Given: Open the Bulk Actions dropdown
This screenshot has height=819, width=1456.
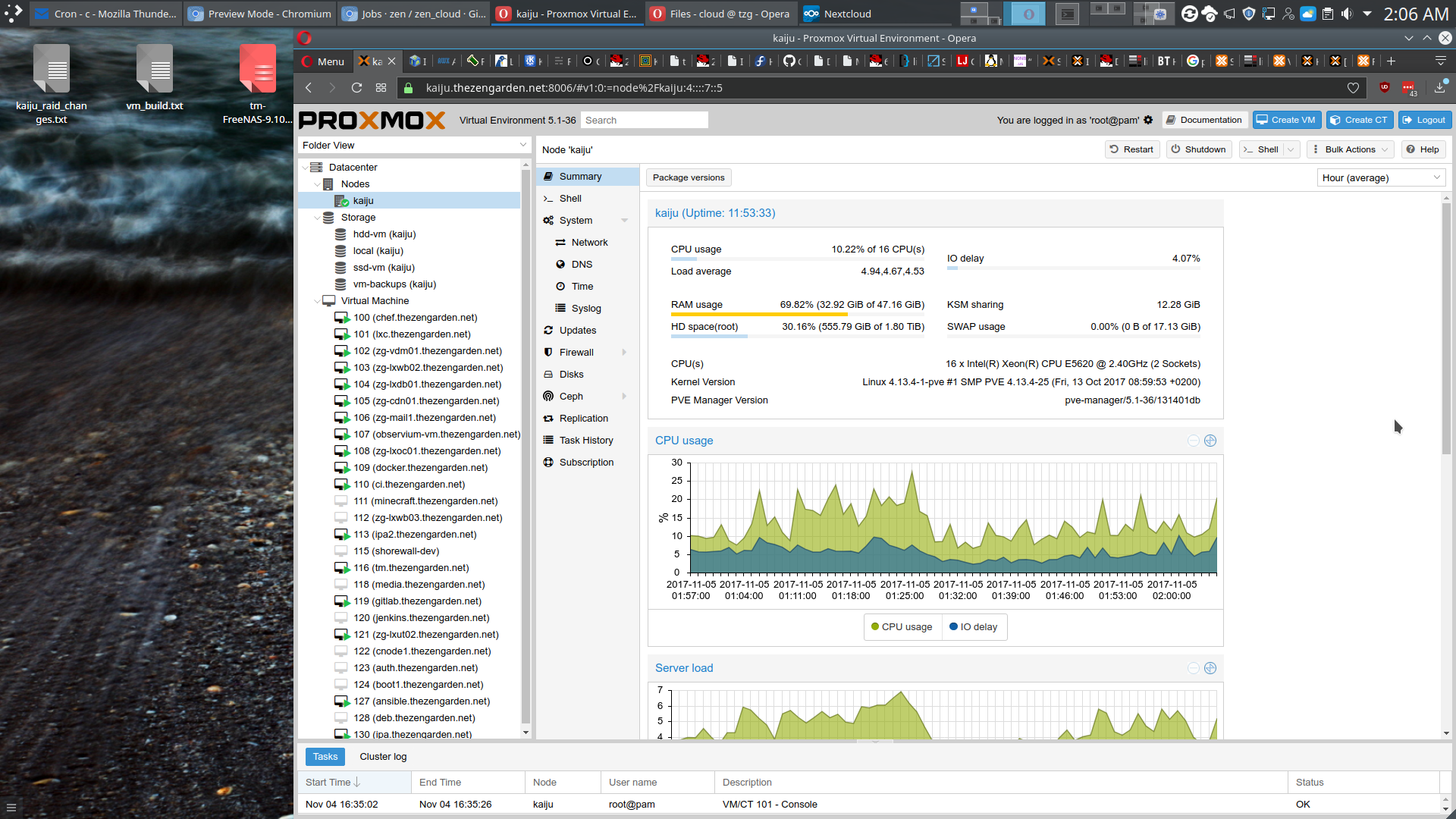Looking at the screenshot, I should coord(1351,150).
